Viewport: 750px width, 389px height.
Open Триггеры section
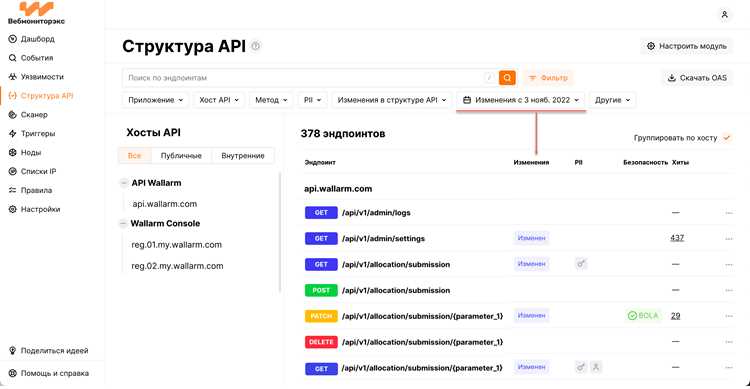32,133
